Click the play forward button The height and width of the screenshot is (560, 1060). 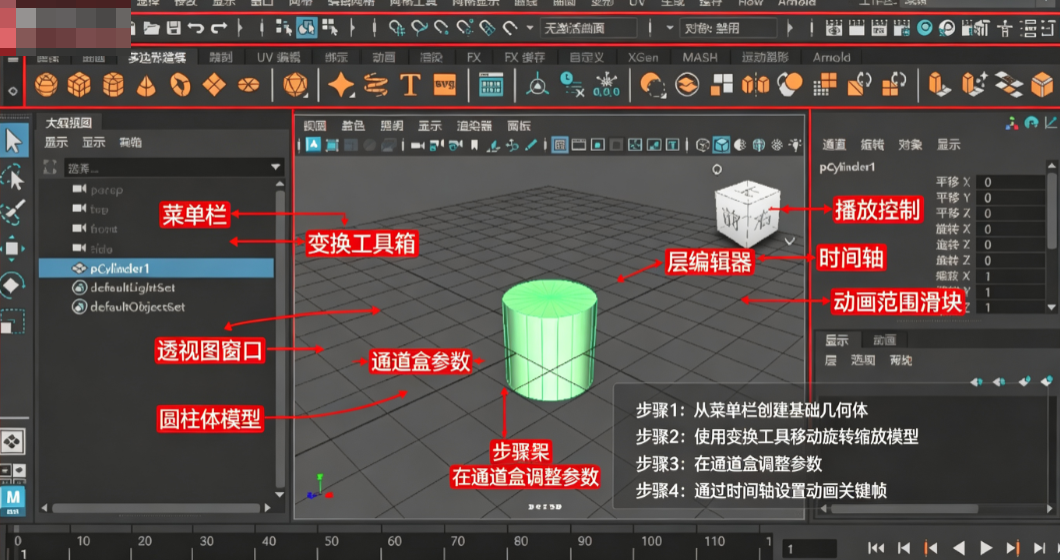pyautogui.click(x=986, y=547)
